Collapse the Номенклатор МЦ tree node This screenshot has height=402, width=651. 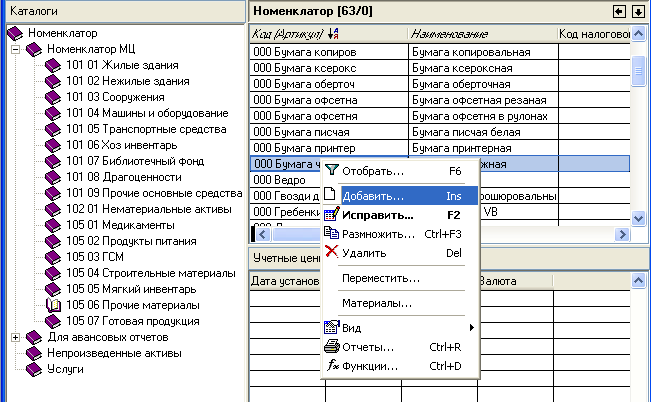[15, 49]
